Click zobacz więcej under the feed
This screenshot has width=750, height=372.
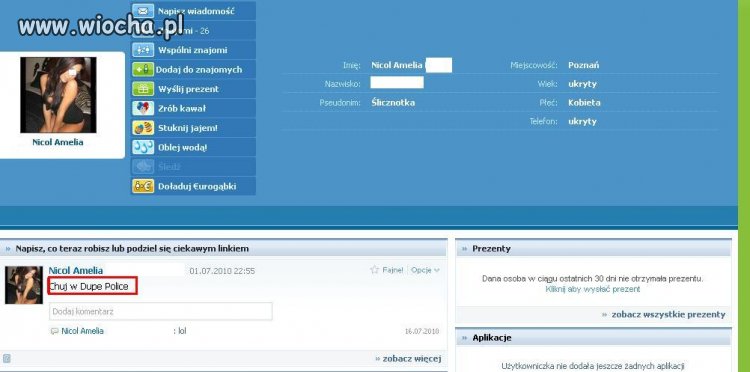(x=412, y=359)
